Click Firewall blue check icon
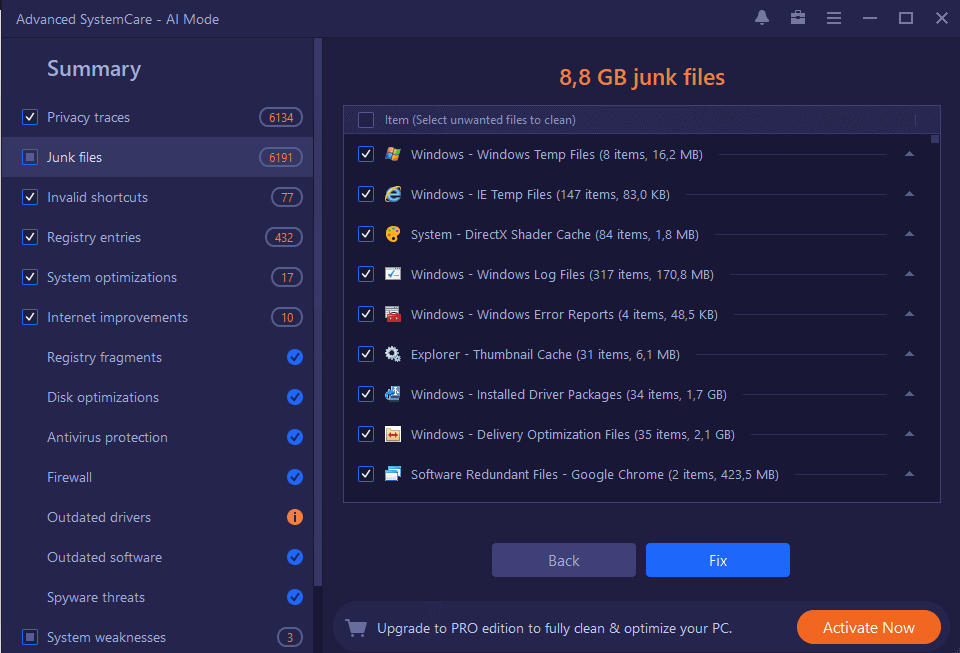 pos(294,477)
